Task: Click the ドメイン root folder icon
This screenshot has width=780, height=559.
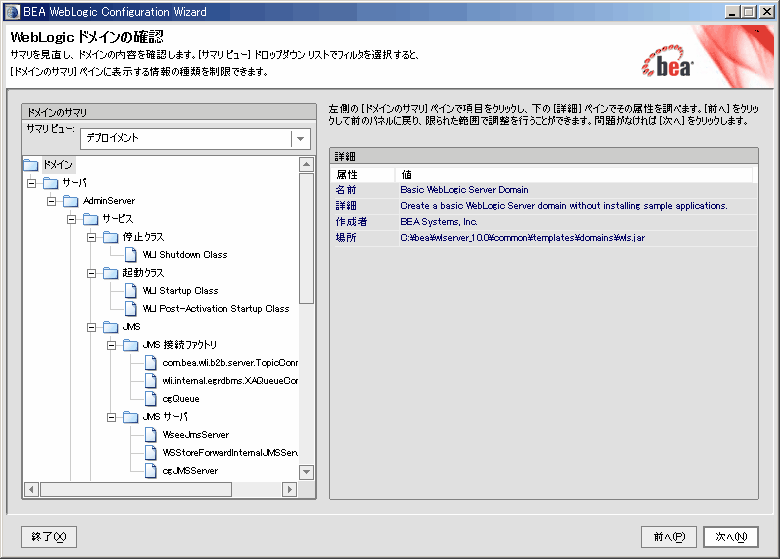Action: [x=31, y=165]
